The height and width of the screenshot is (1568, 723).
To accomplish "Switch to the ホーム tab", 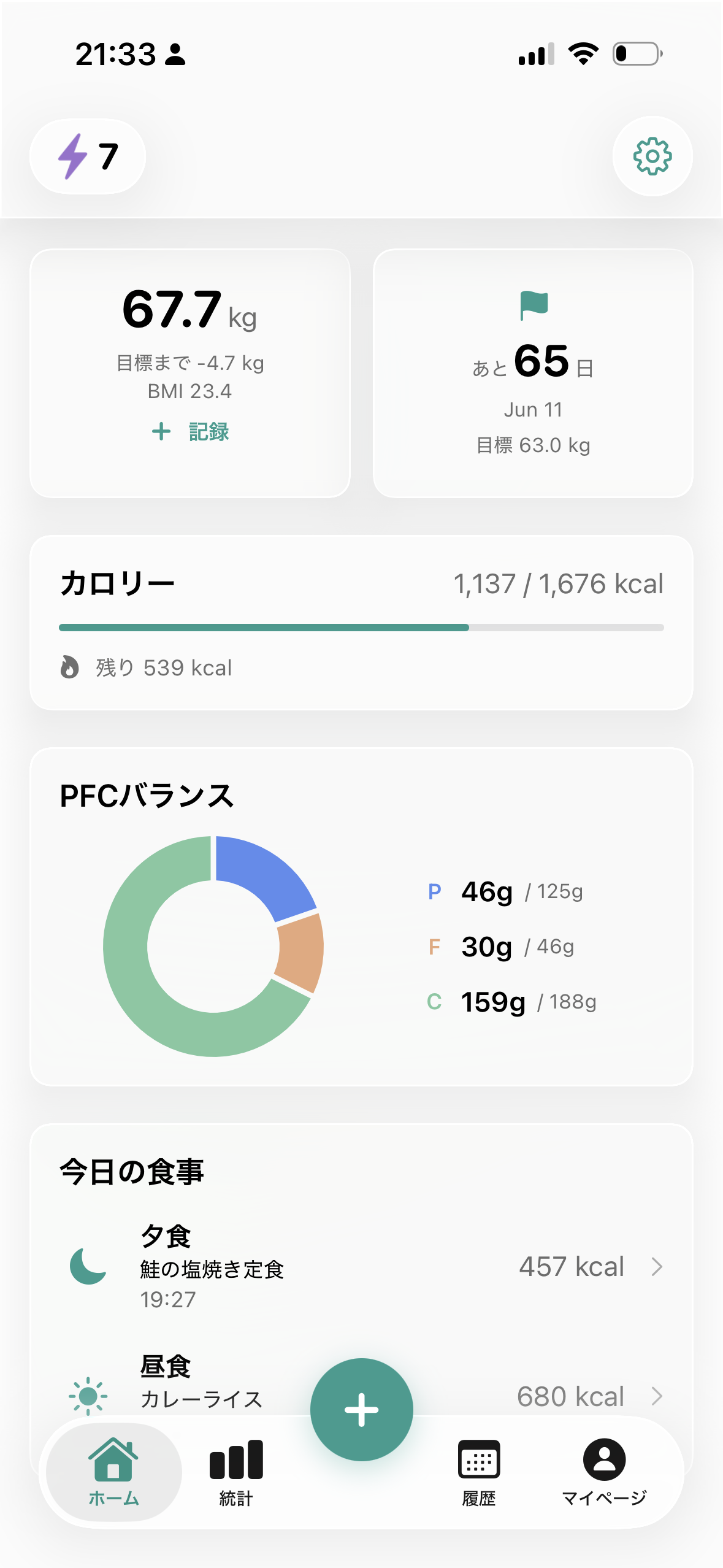I will point(113,1471).
